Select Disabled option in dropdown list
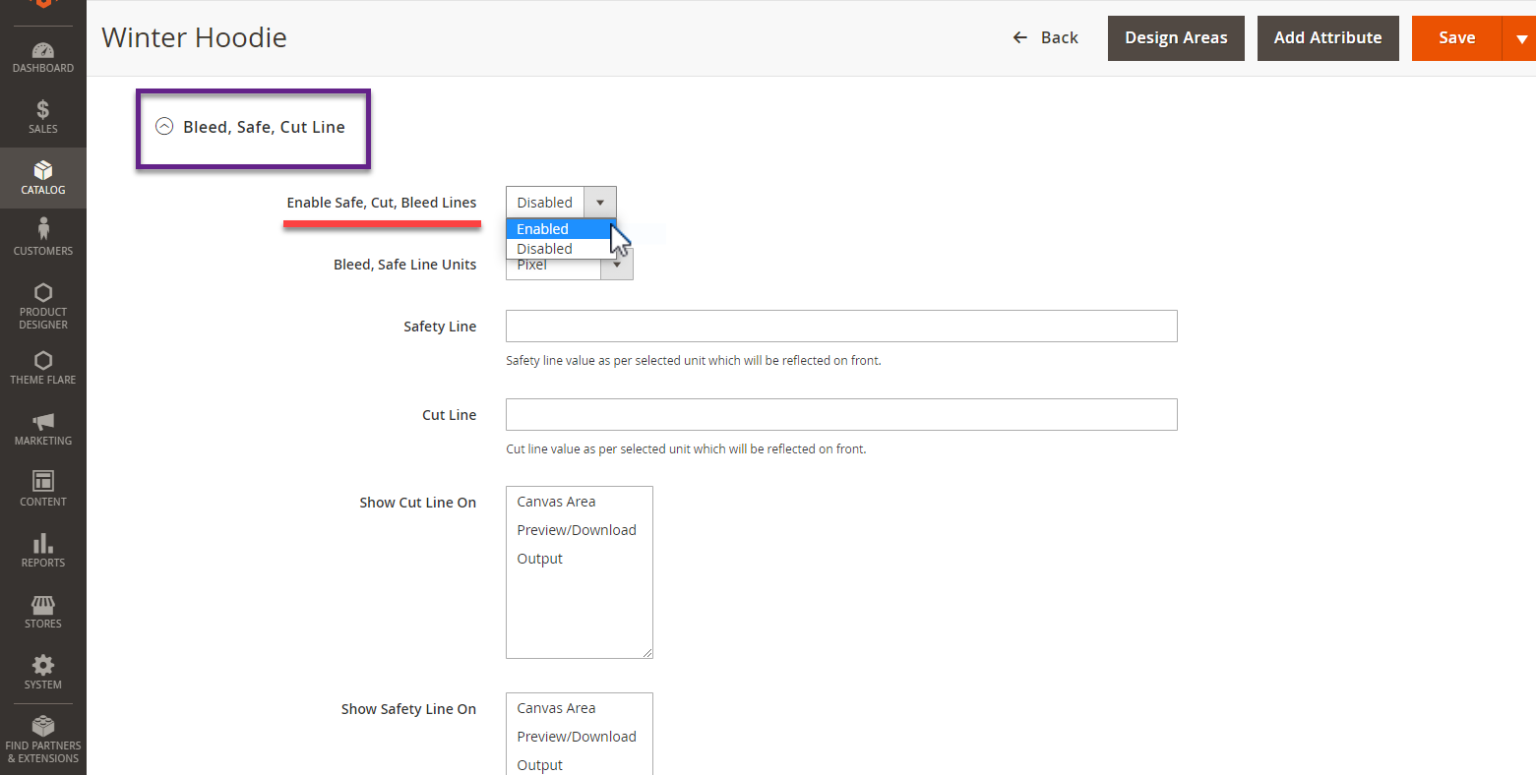Image resolution: width=1536 pixels, height=775 pixels. (545, 249)
